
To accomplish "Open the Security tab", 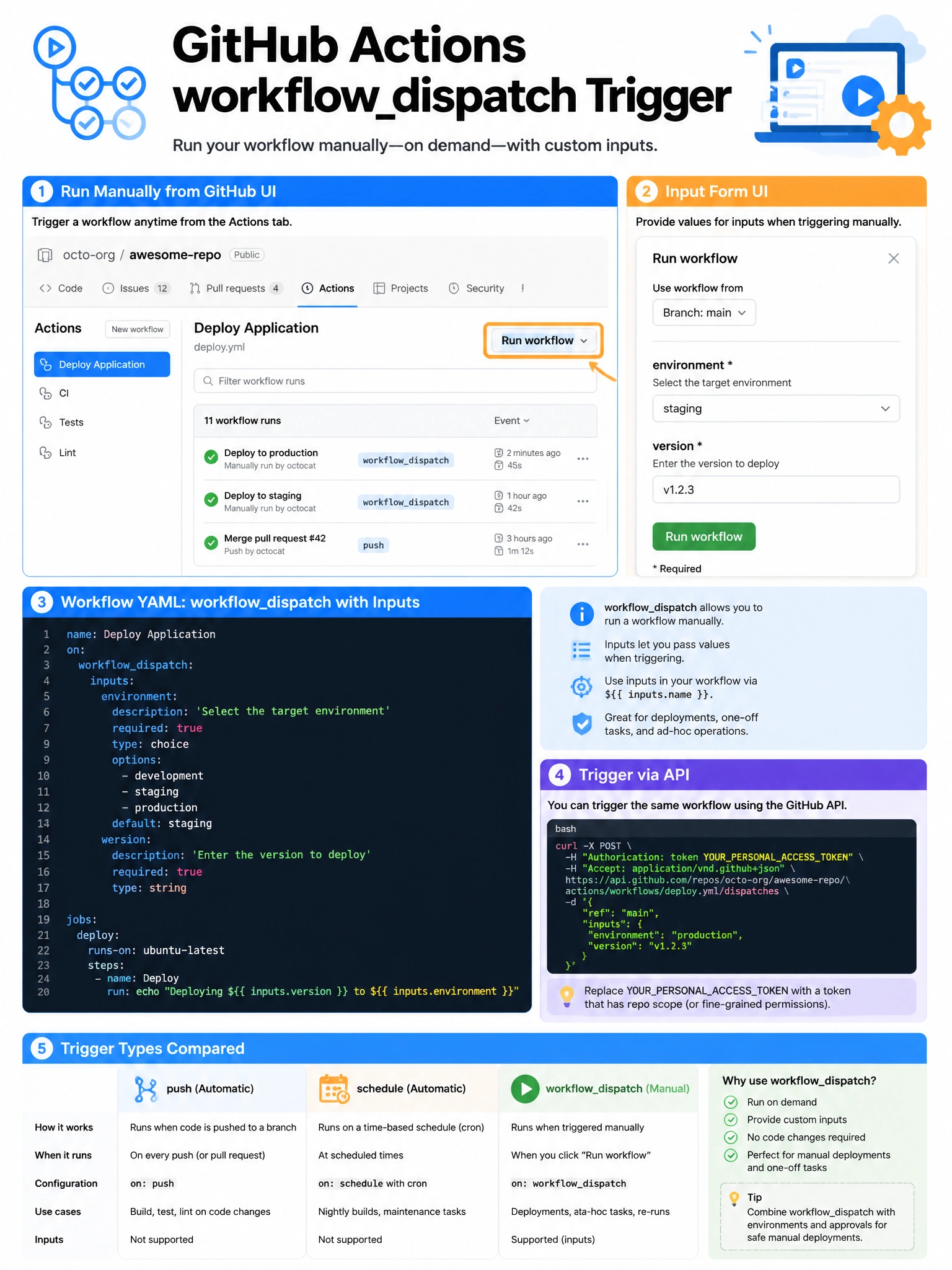I will pos(476,288).
